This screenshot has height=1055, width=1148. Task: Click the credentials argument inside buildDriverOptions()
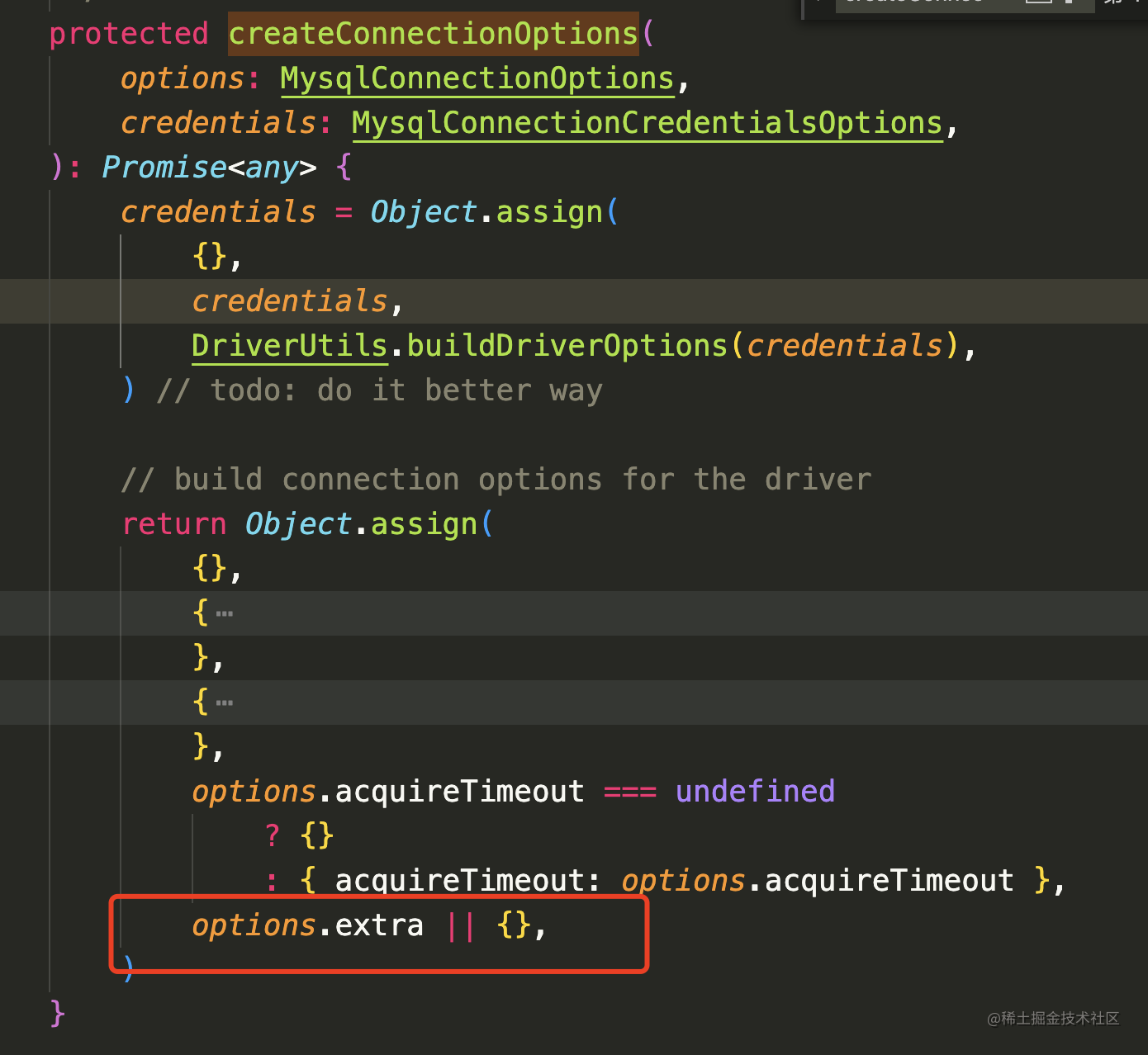point(845,346)
